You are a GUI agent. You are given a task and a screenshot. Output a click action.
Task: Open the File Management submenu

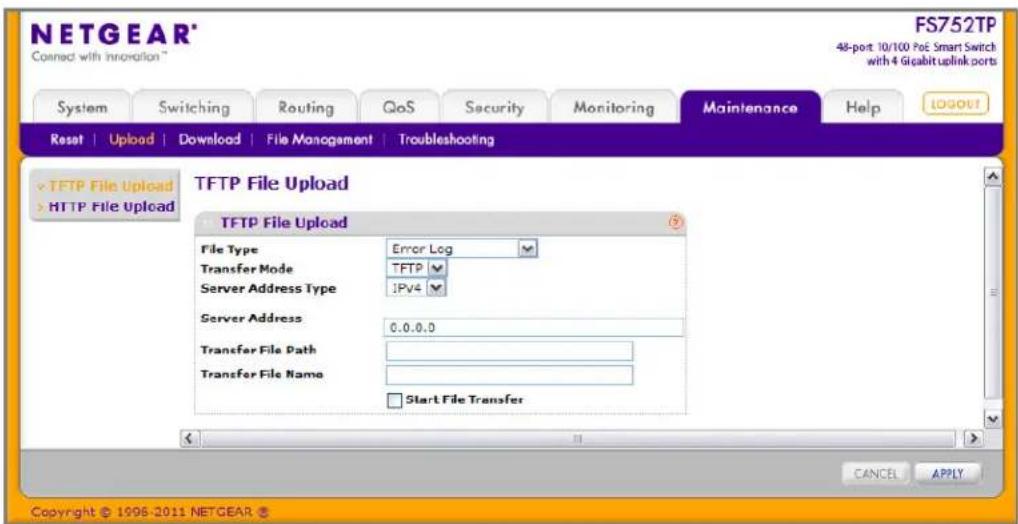coord(319,140)
